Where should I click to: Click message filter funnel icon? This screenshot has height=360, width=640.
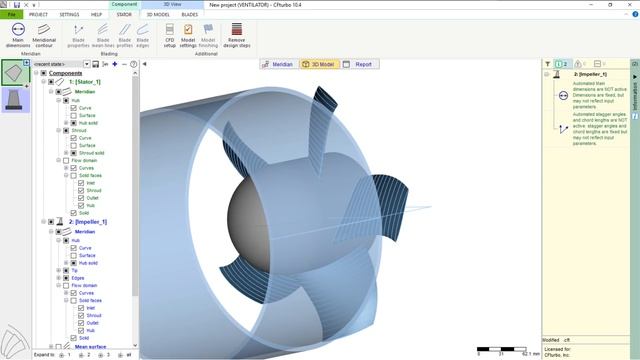(x=547, y=64)
